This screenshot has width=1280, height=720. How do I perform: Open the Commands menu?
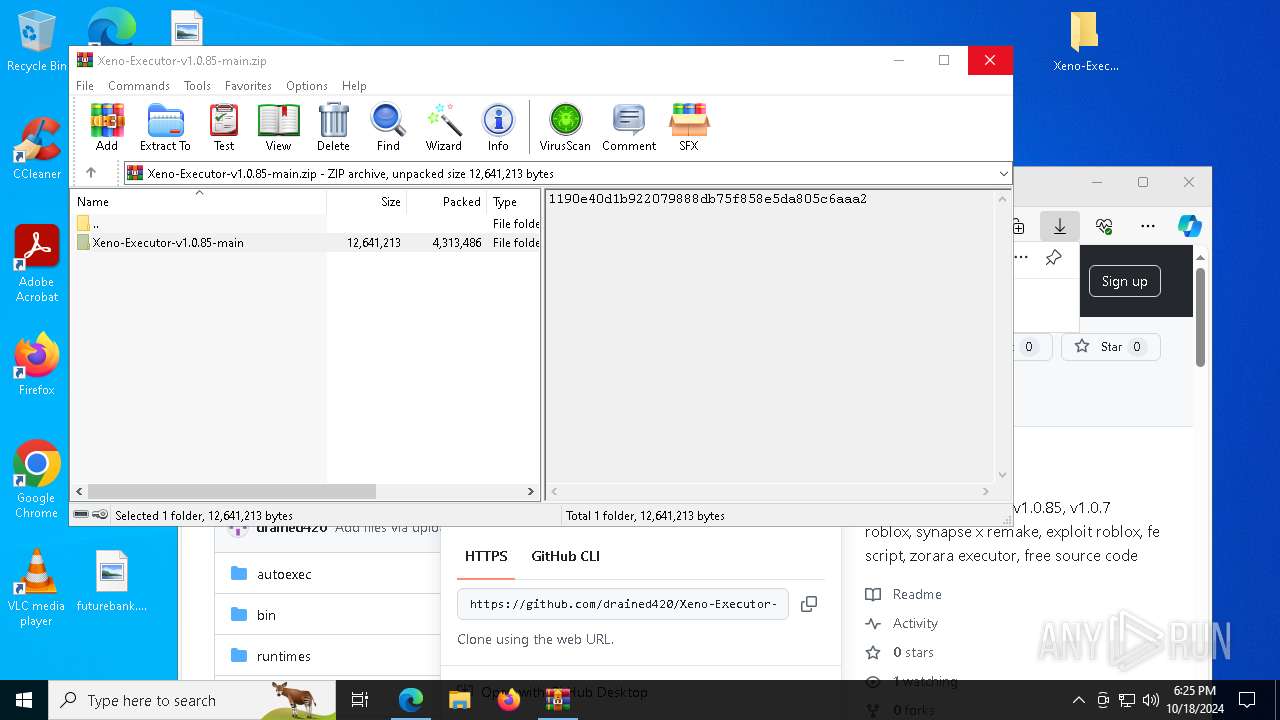click(x=139, y=86)
